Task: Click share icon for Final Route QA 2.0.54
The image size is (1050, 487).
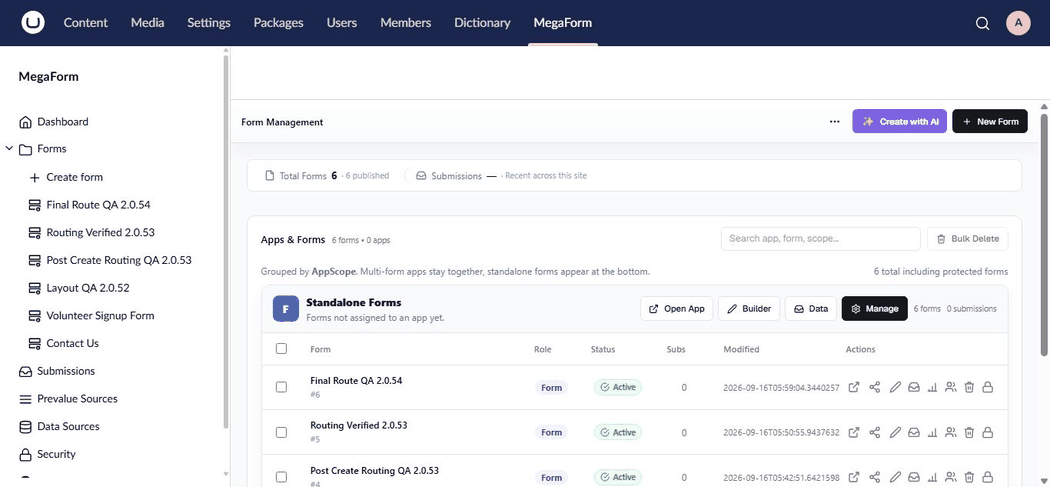Action: [875, 387]
